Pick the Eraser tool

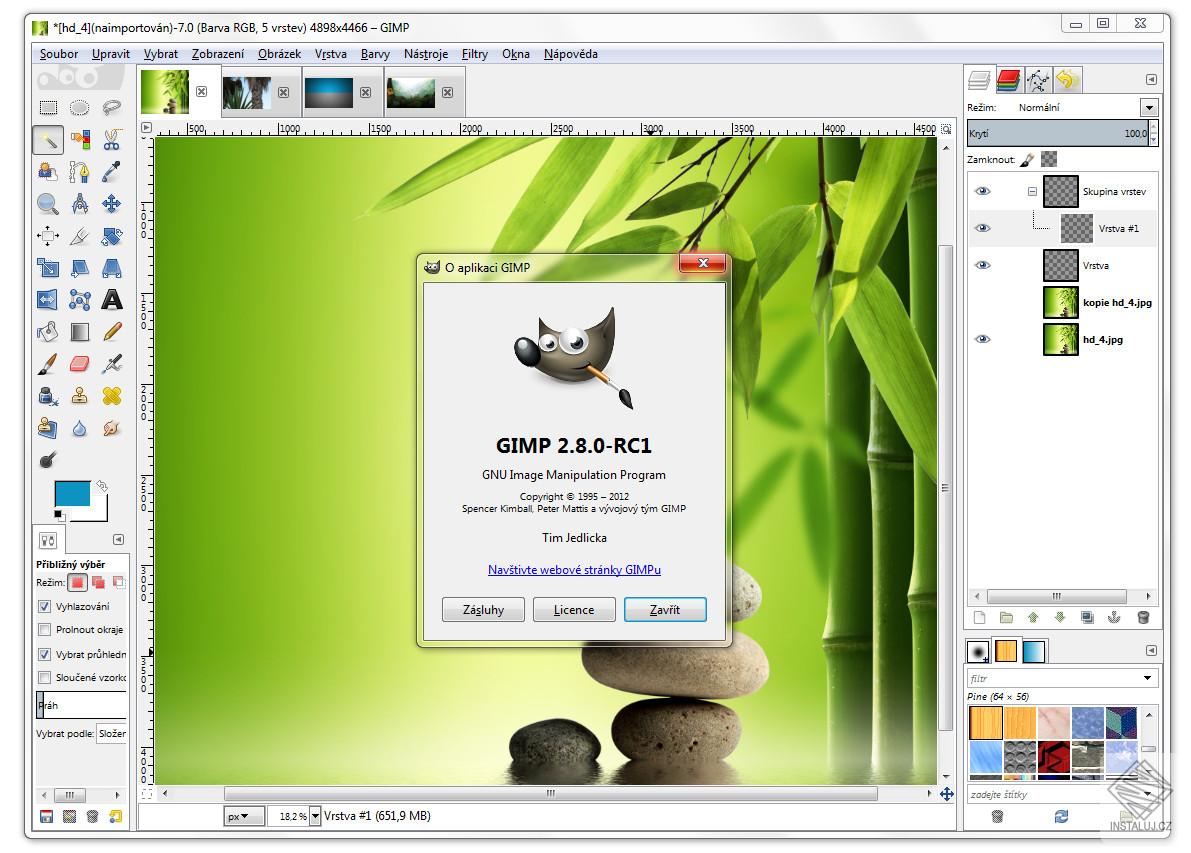(80, 364)
